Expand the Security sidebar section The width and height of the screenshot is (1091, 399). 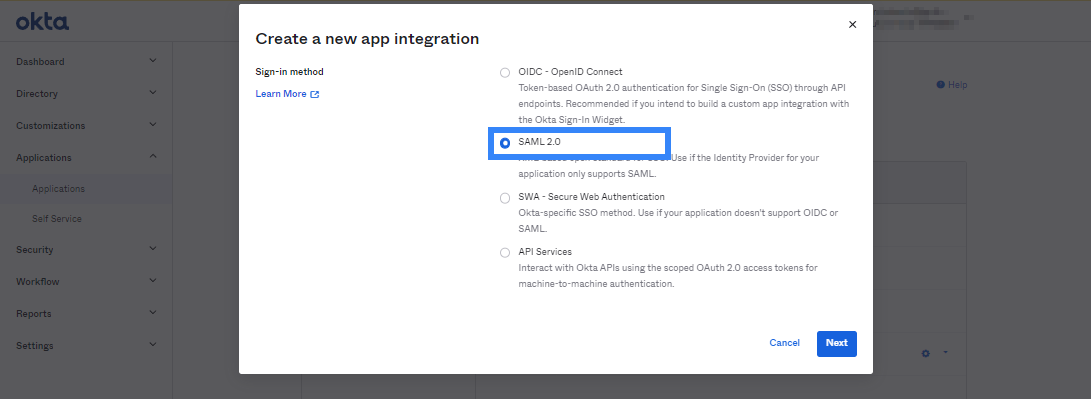tap(153, 249)
